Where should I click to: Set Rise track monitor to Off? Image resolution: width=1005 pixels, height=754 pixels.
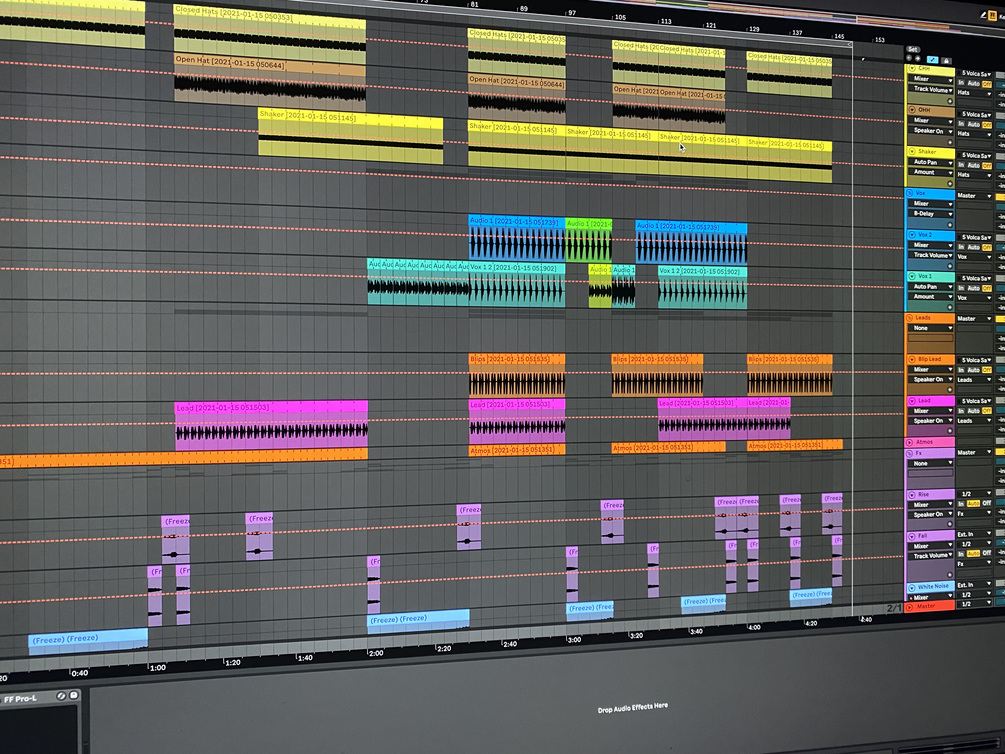987,503
